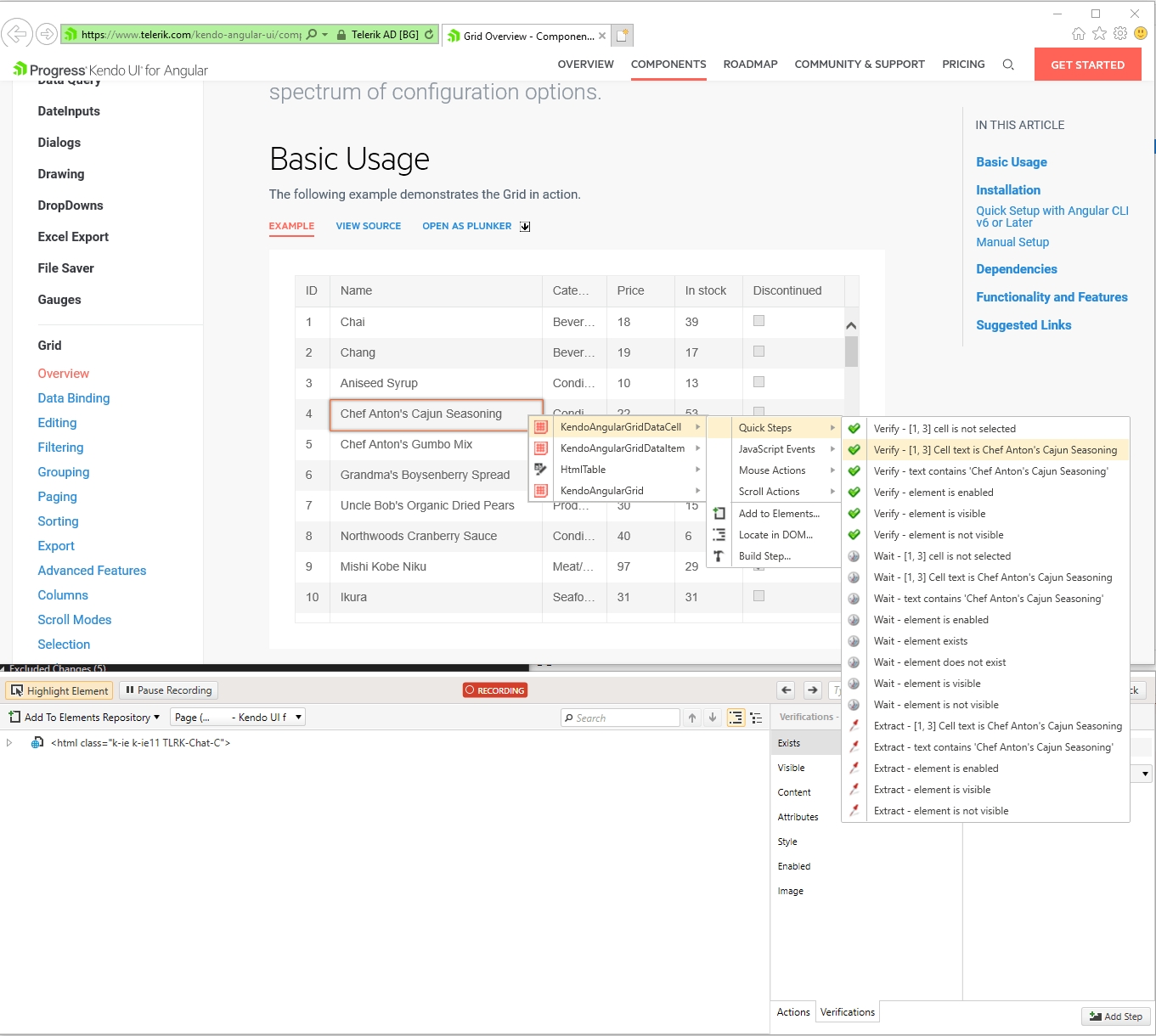1156x1036 pixels.
Task: Open the browser home icon
Action: click(x=1079, y=33)
